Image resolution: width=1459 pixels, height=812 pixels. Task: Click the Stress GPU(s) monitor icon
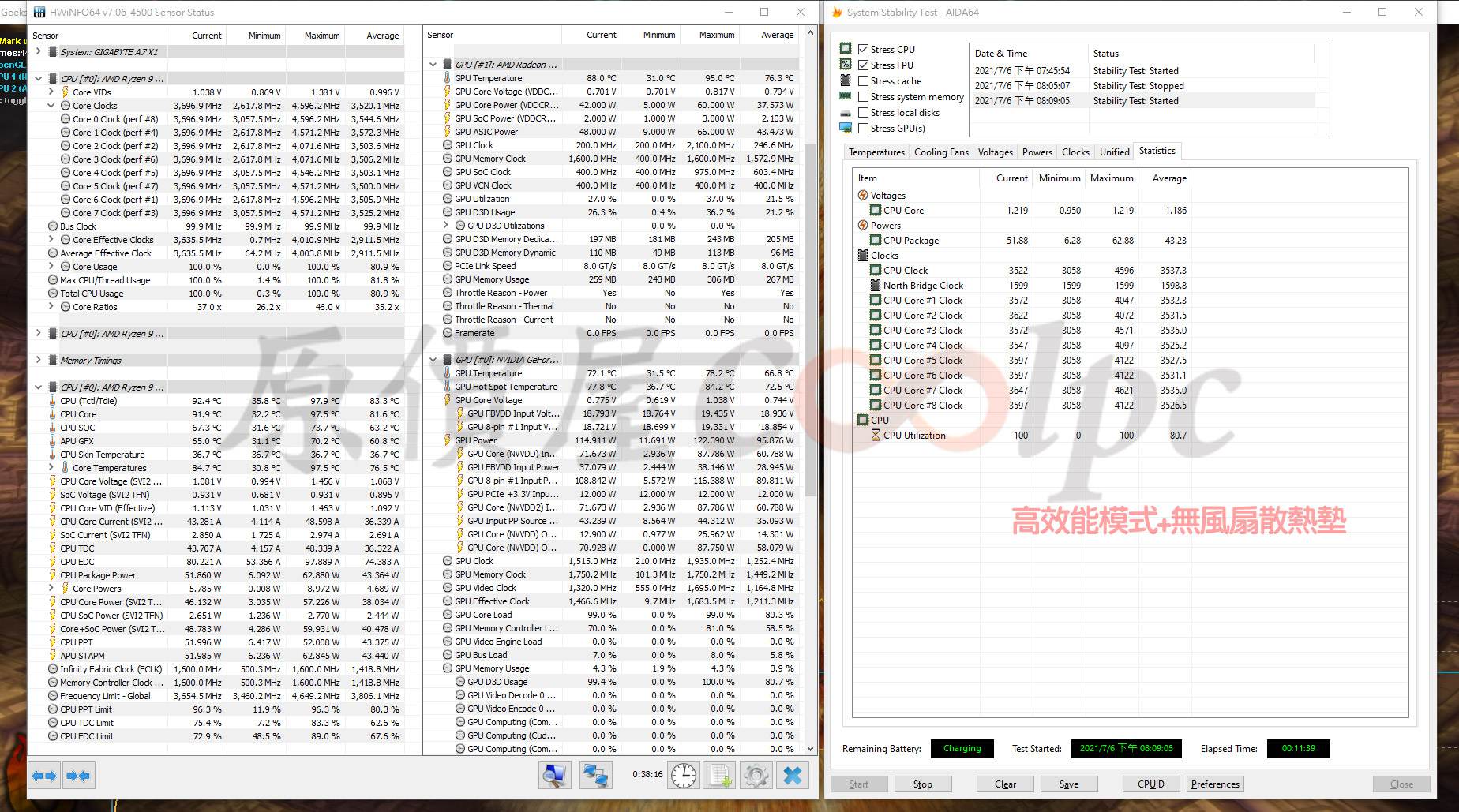846,128
